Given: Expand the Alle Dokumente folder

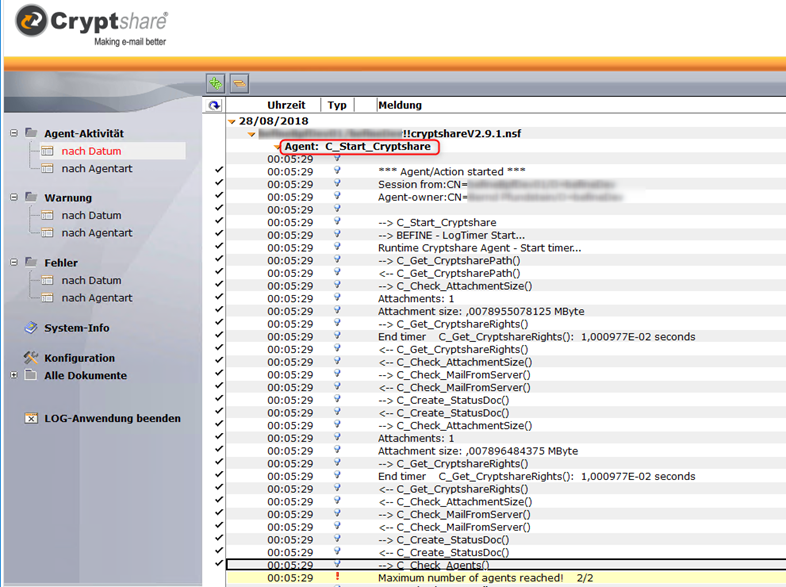Looking at the screenshot, I should pyautogui.click(x=14, y=376).
